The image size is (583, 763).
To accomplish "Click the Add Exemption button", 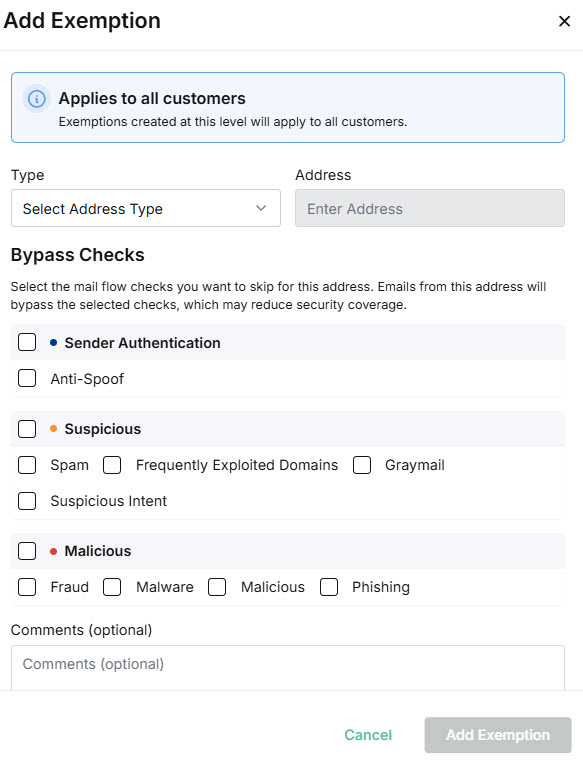I will click(x=498, y=735).
